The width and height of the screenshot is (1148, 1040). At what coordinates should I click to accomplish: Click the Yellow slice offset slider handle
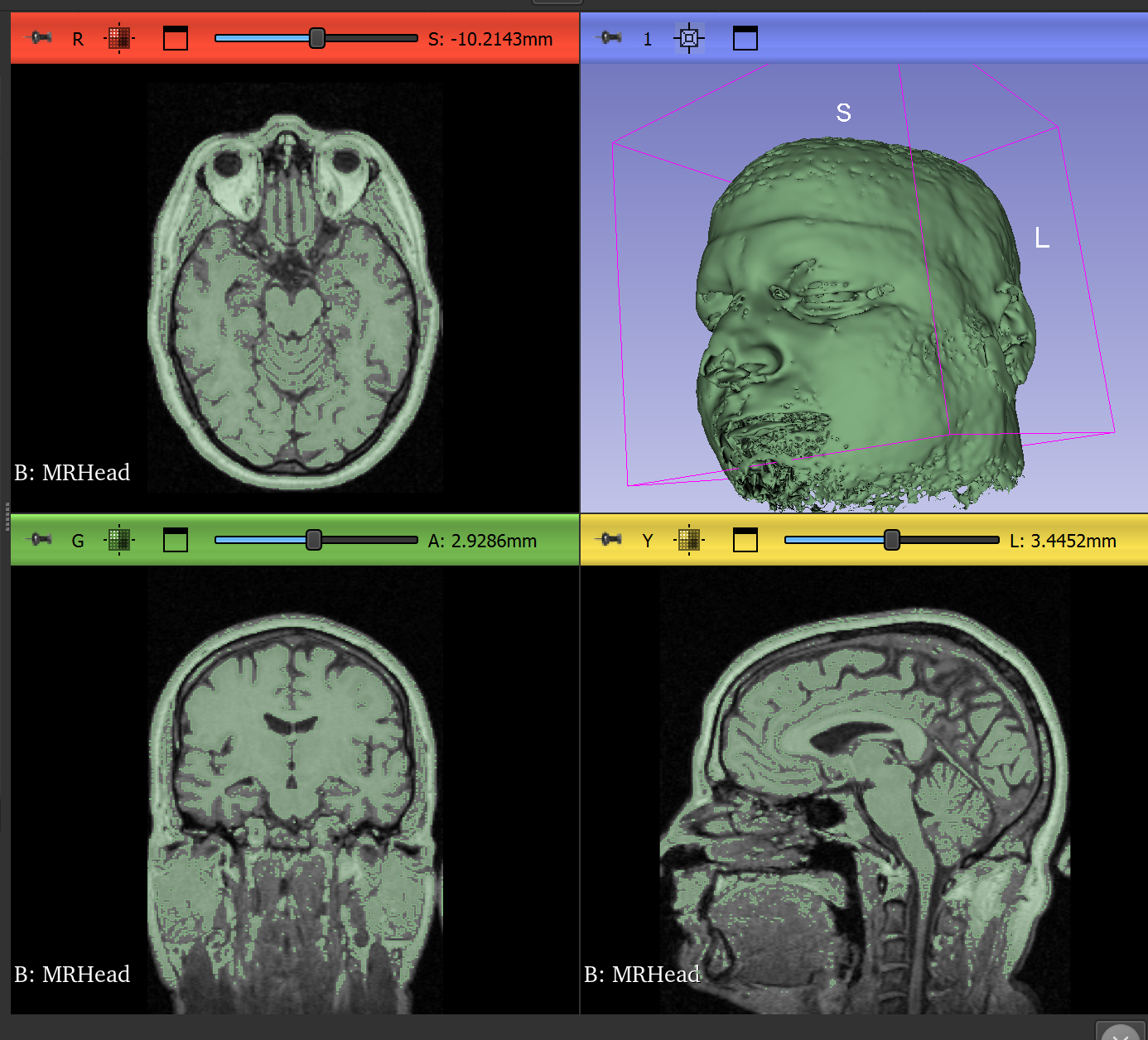coord(891,540)
